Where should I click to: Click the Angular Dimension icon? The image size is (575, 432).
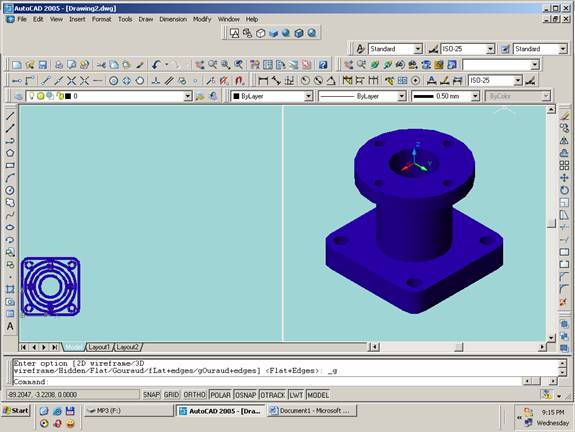coord(331,80)
